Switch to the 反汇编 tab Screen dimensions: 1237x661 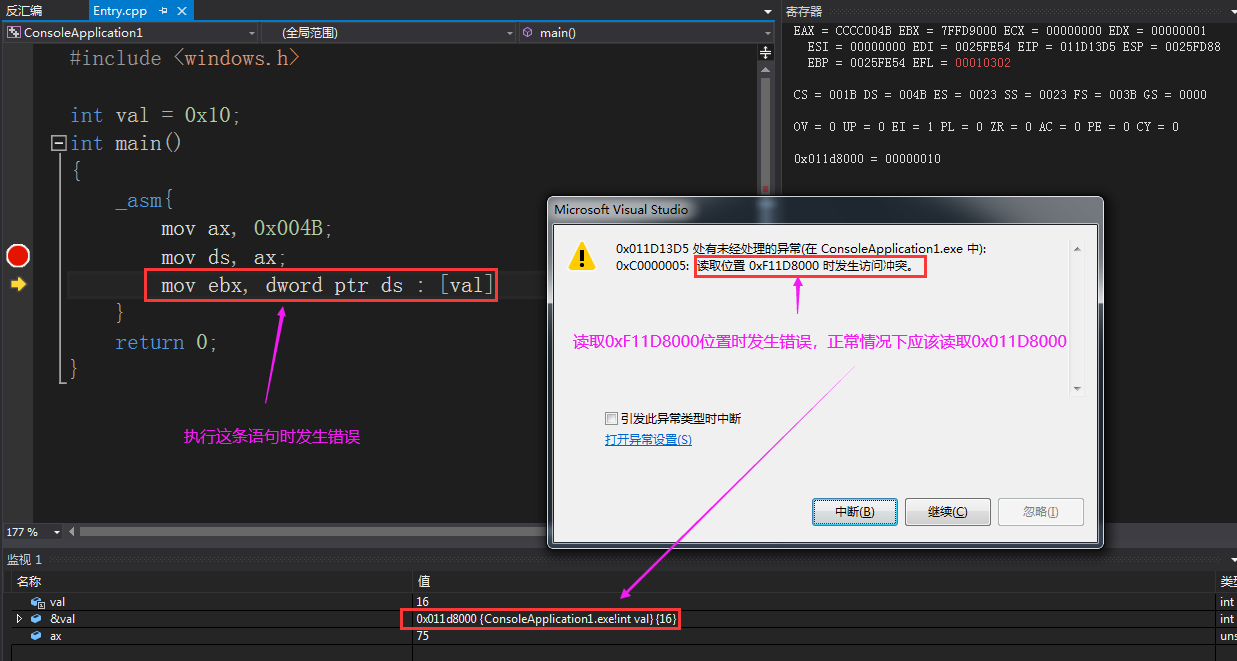25,10
